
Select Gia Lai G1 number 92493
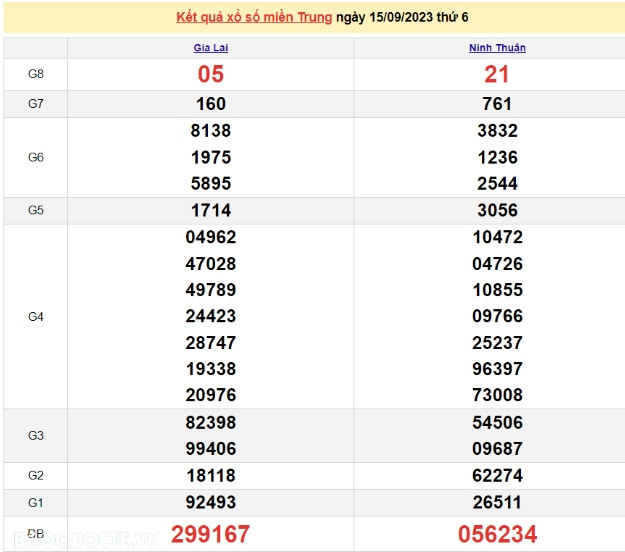tap(211, 503)
